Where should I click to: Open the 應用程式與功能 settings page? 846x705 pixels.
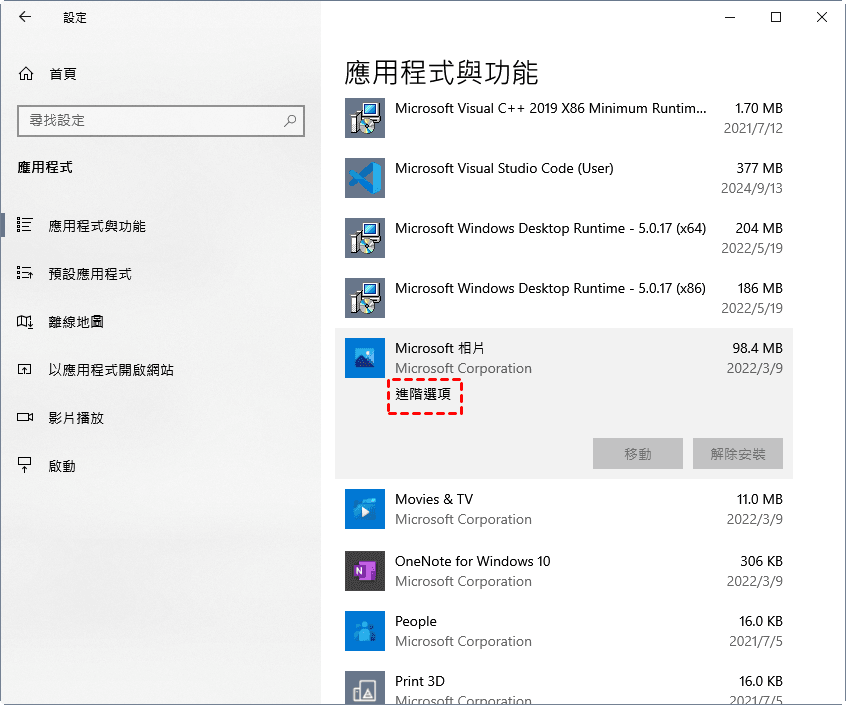pyautogui.click(x=161, y=225)
